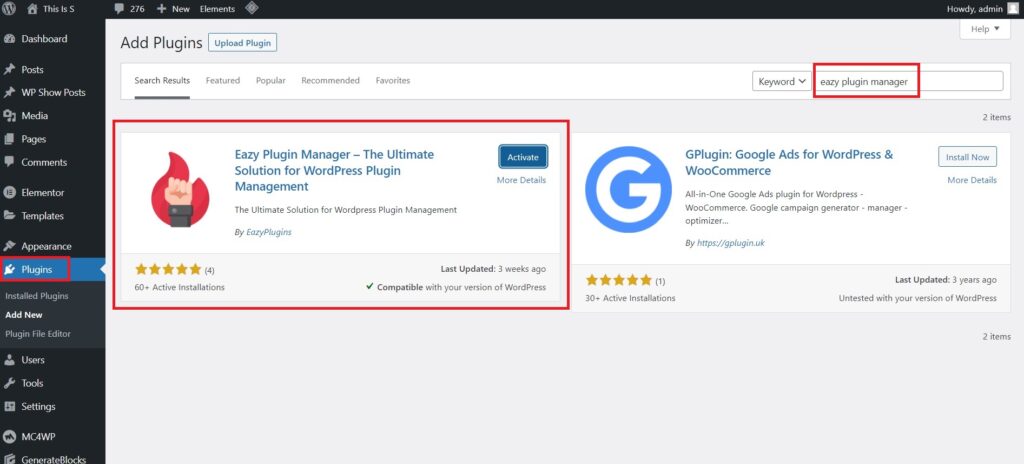The width and height of the screenshot is (1024, 464).
Task: Click the star rating of GPlugin
Action: coord(618,280)
